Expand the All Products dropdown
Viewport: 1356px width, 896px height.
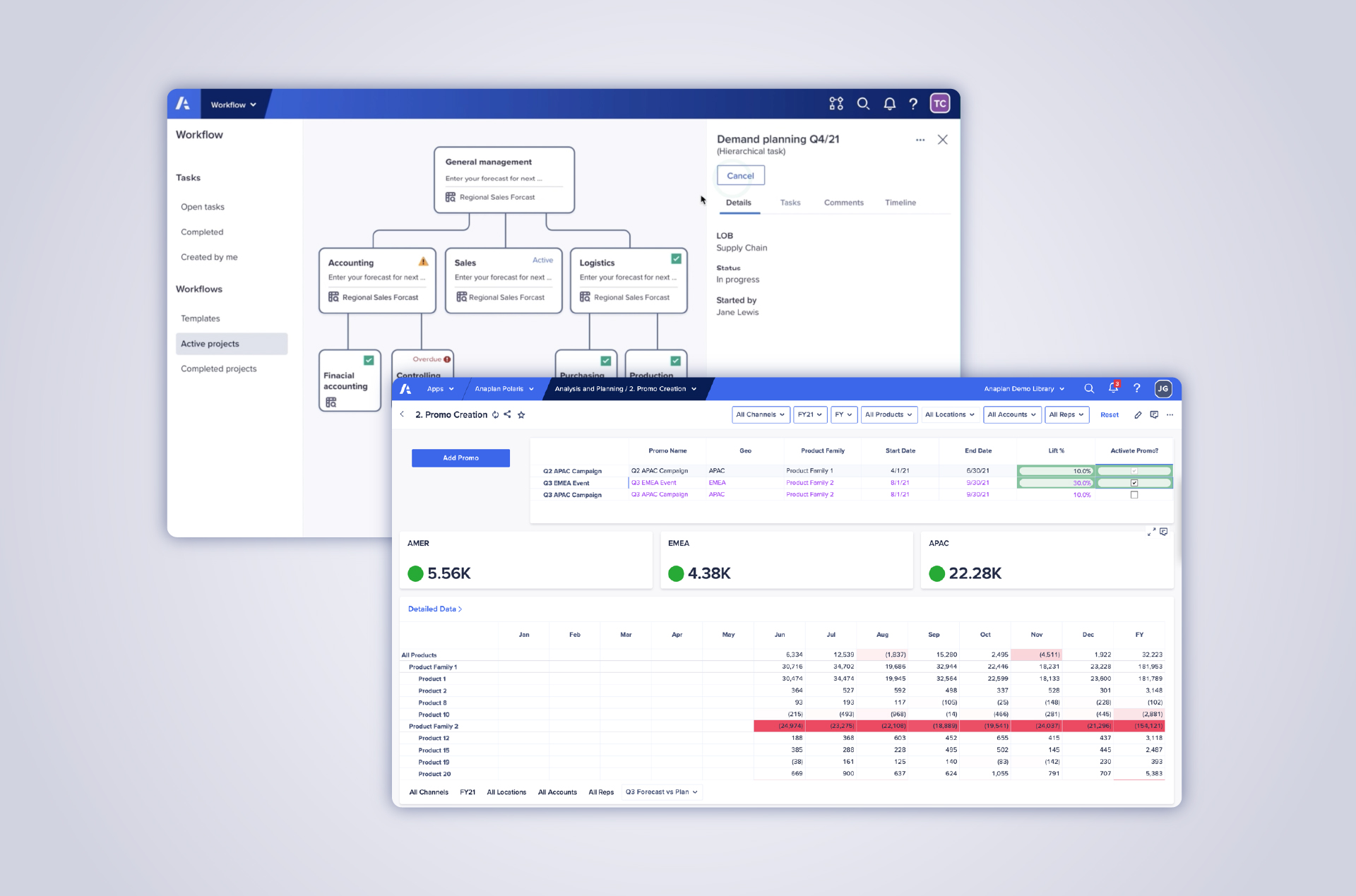point(888,414)
